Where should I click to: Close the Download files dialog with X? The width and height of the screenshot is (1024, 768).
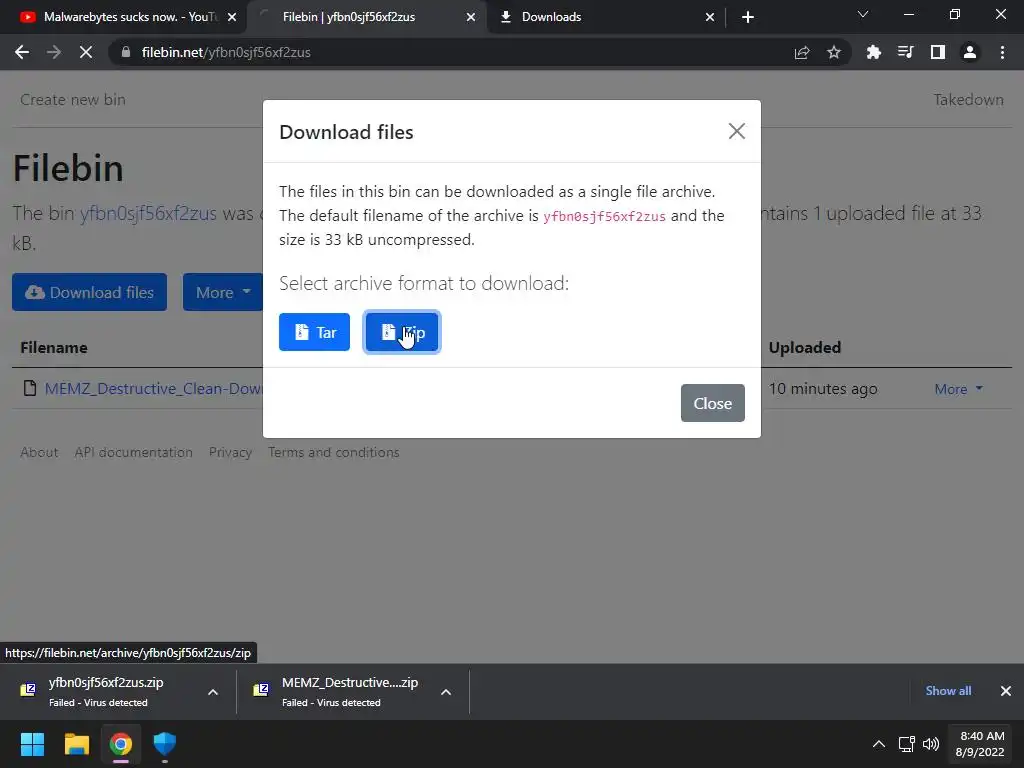pos(736,131)
